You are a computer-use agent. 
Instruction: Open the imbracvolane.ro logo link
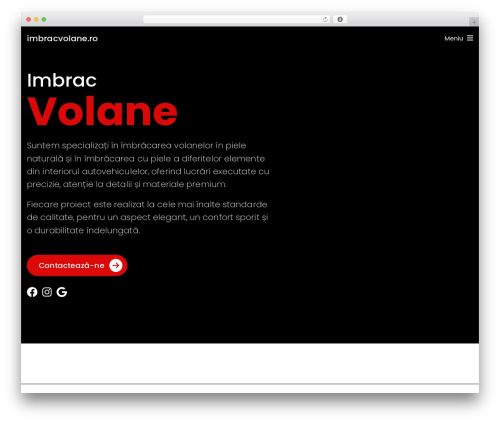(62, 38)
